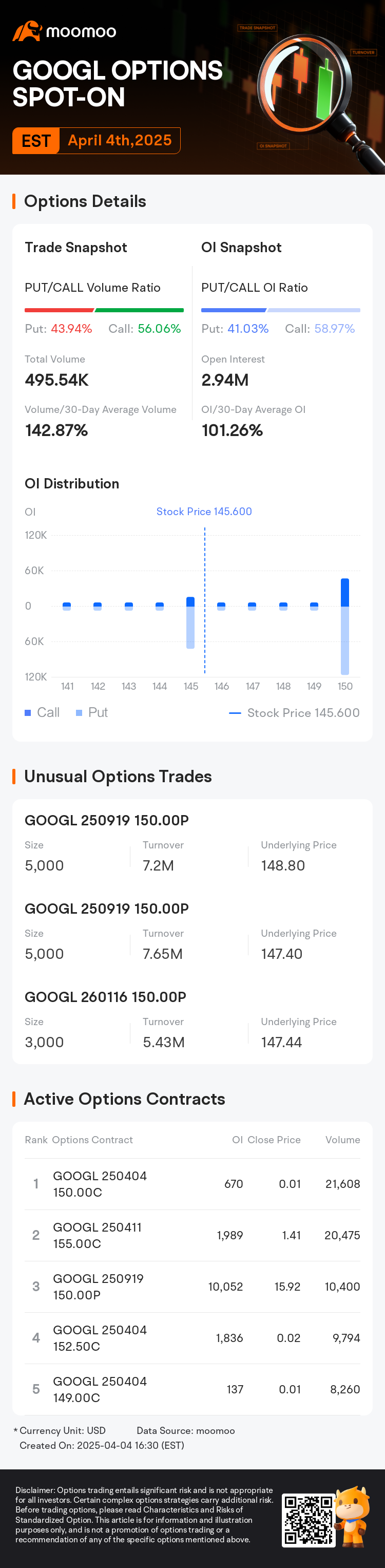The image size is (385, 1568).
Task: Click the light blue Put legend square
Action: coord(79,713)
